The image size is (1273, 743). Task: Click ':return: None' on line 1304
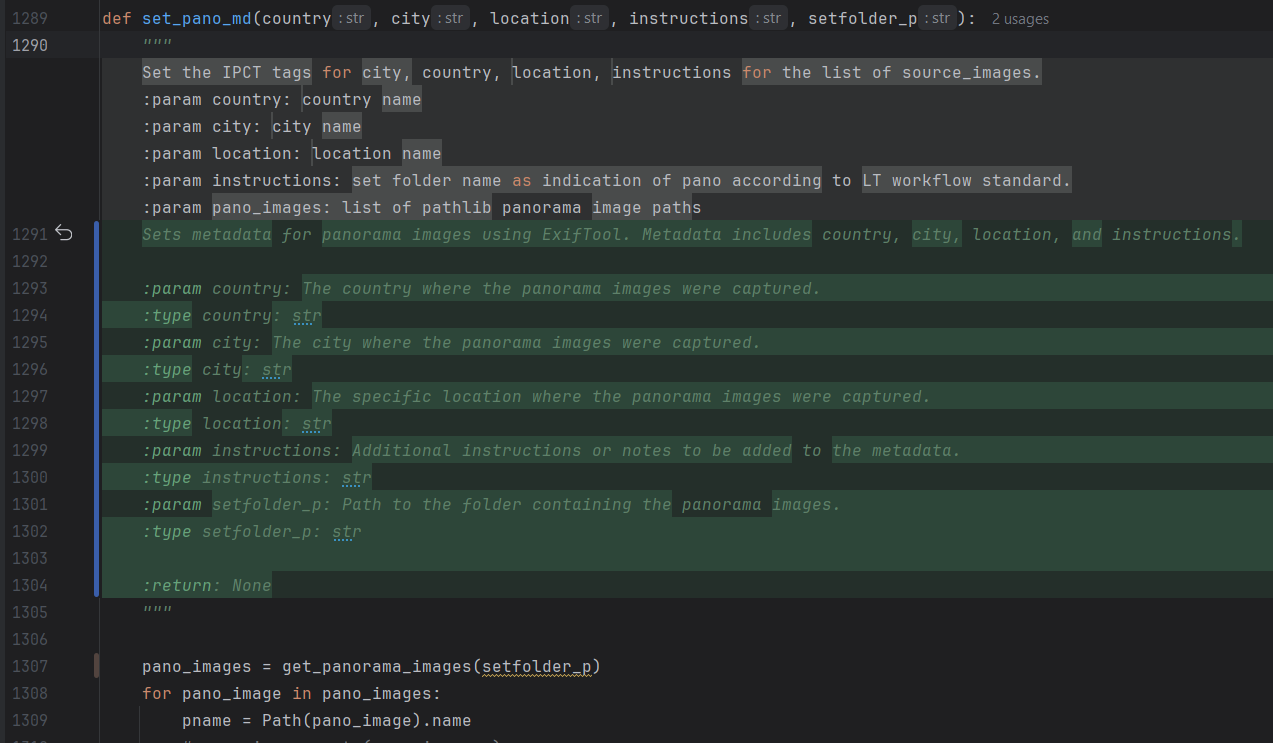207,586
